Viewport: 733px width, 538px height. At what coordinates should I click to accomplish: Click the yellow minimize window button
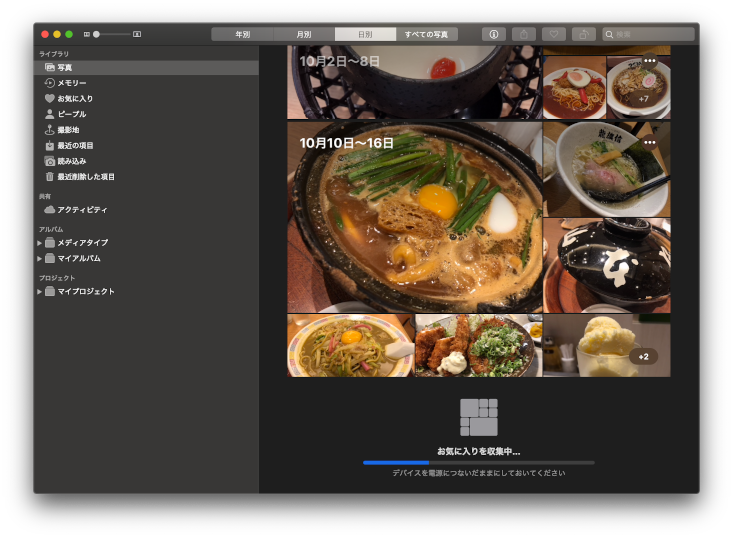[x=57, y=34]
